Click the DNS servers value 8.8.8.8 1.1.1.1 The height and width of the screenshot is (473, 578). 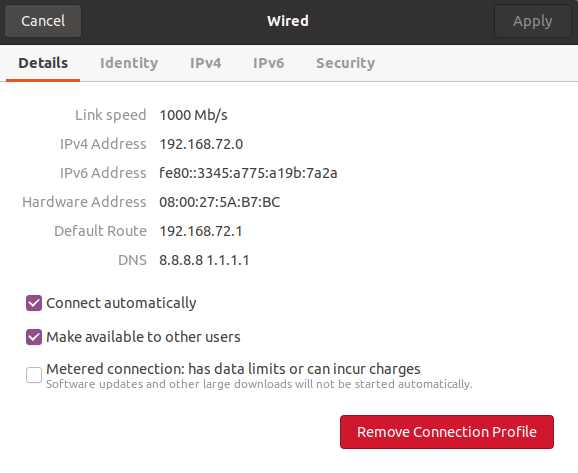[204, 260]
